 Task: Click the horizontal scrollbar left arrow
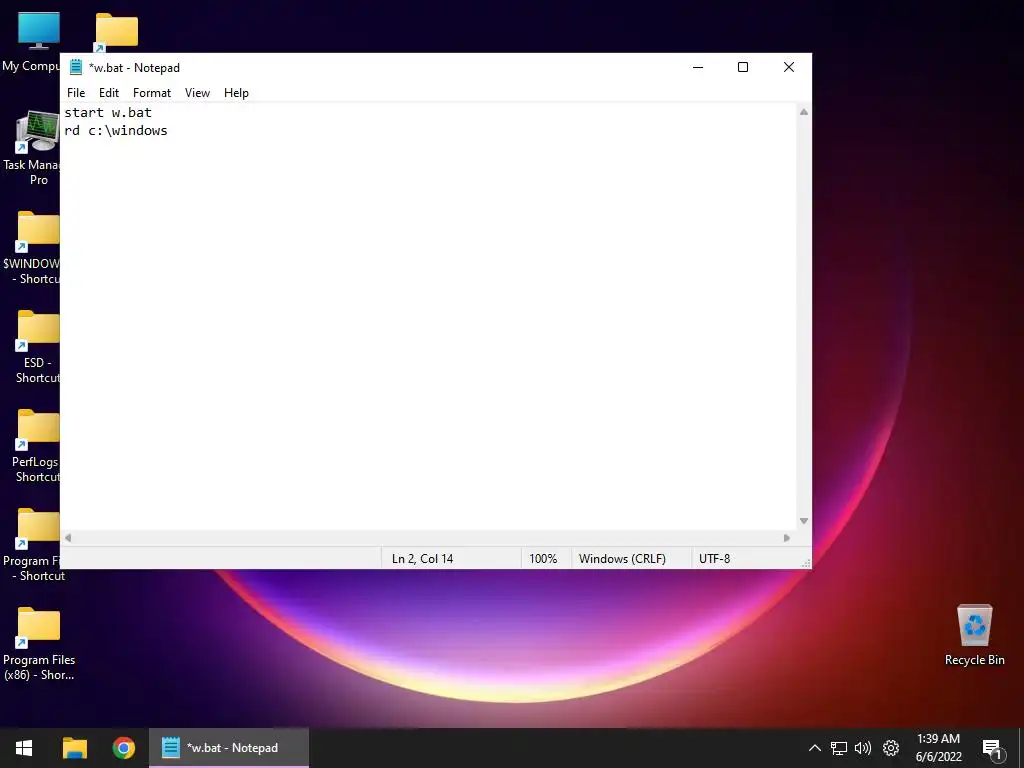click(x=68, y=538)
